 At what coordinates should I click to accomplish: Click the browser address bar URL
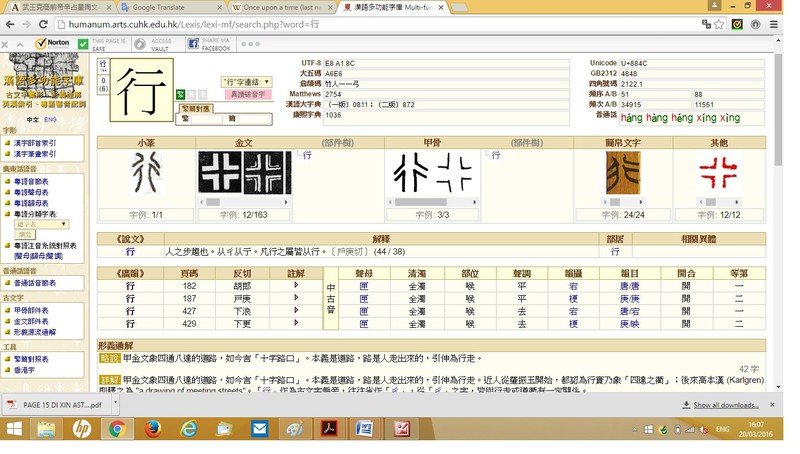point(300,24)
